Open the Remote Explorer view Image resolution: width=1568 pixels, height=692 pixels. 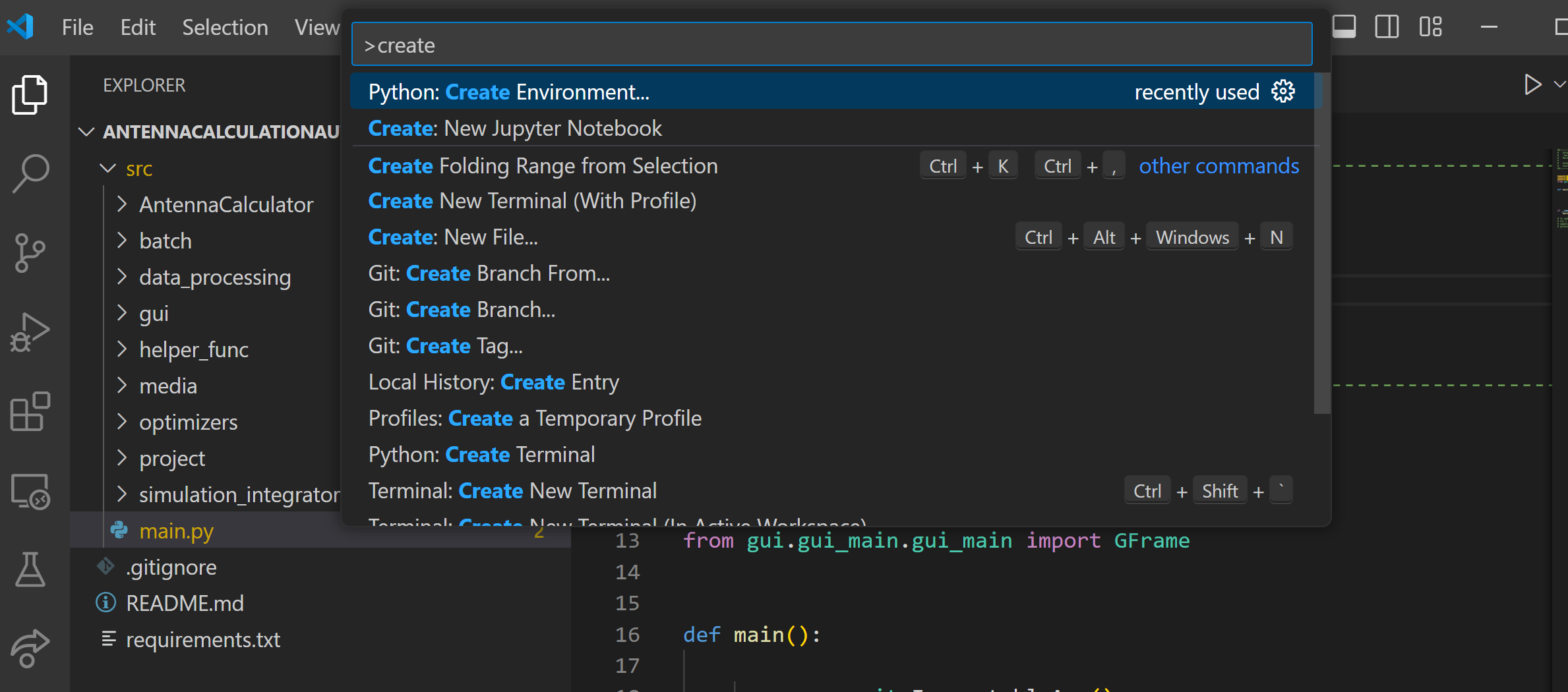pos(30,492)
